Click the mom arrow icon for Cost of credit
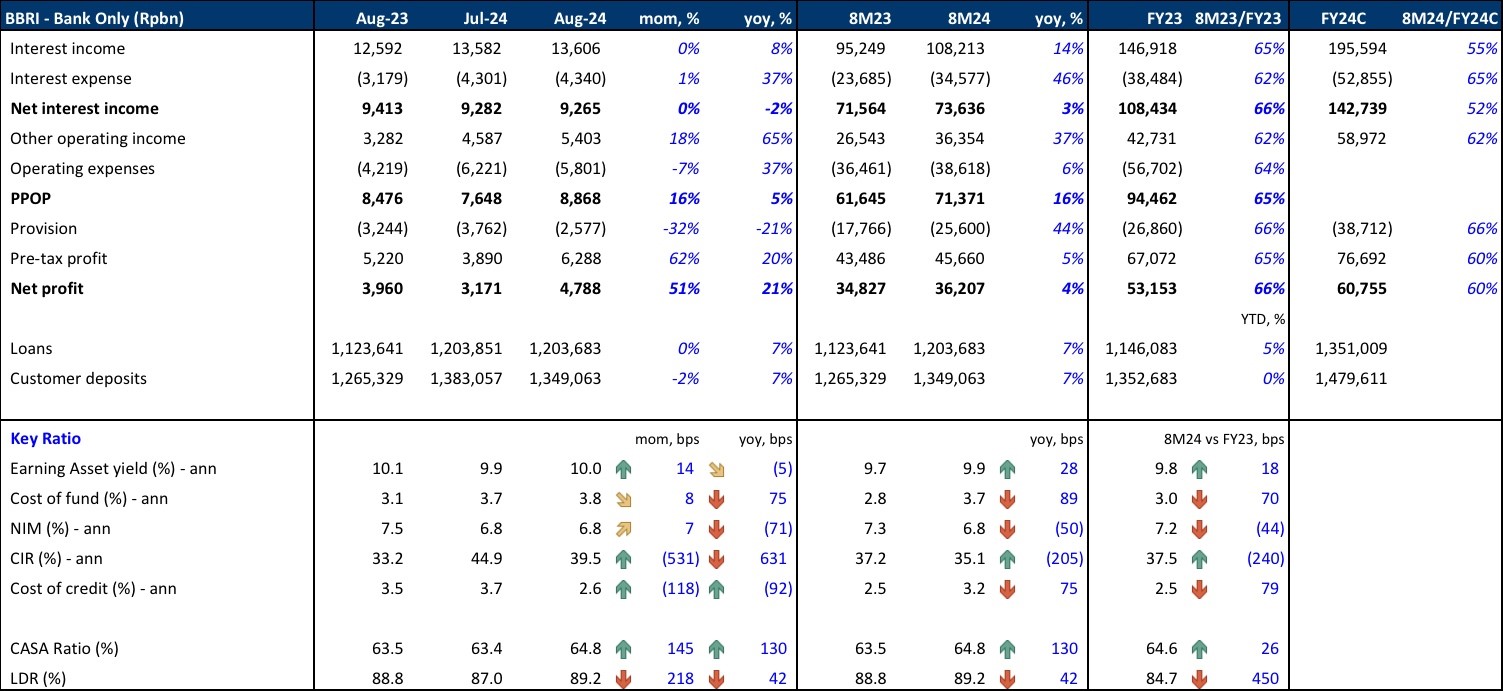 (x=624, y=588)
